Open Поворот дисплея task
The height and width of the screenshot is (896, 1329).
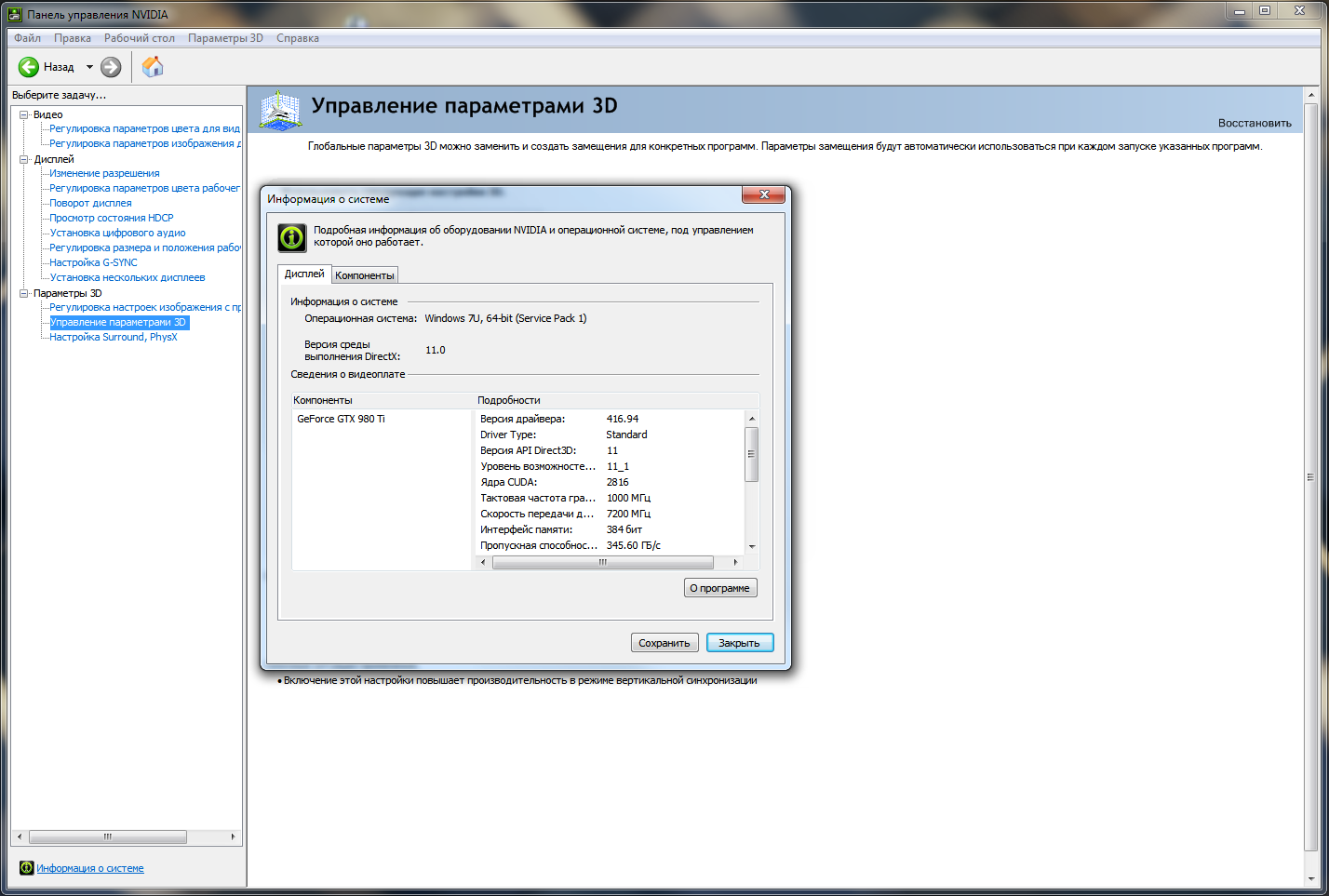(x=90, y=203)
